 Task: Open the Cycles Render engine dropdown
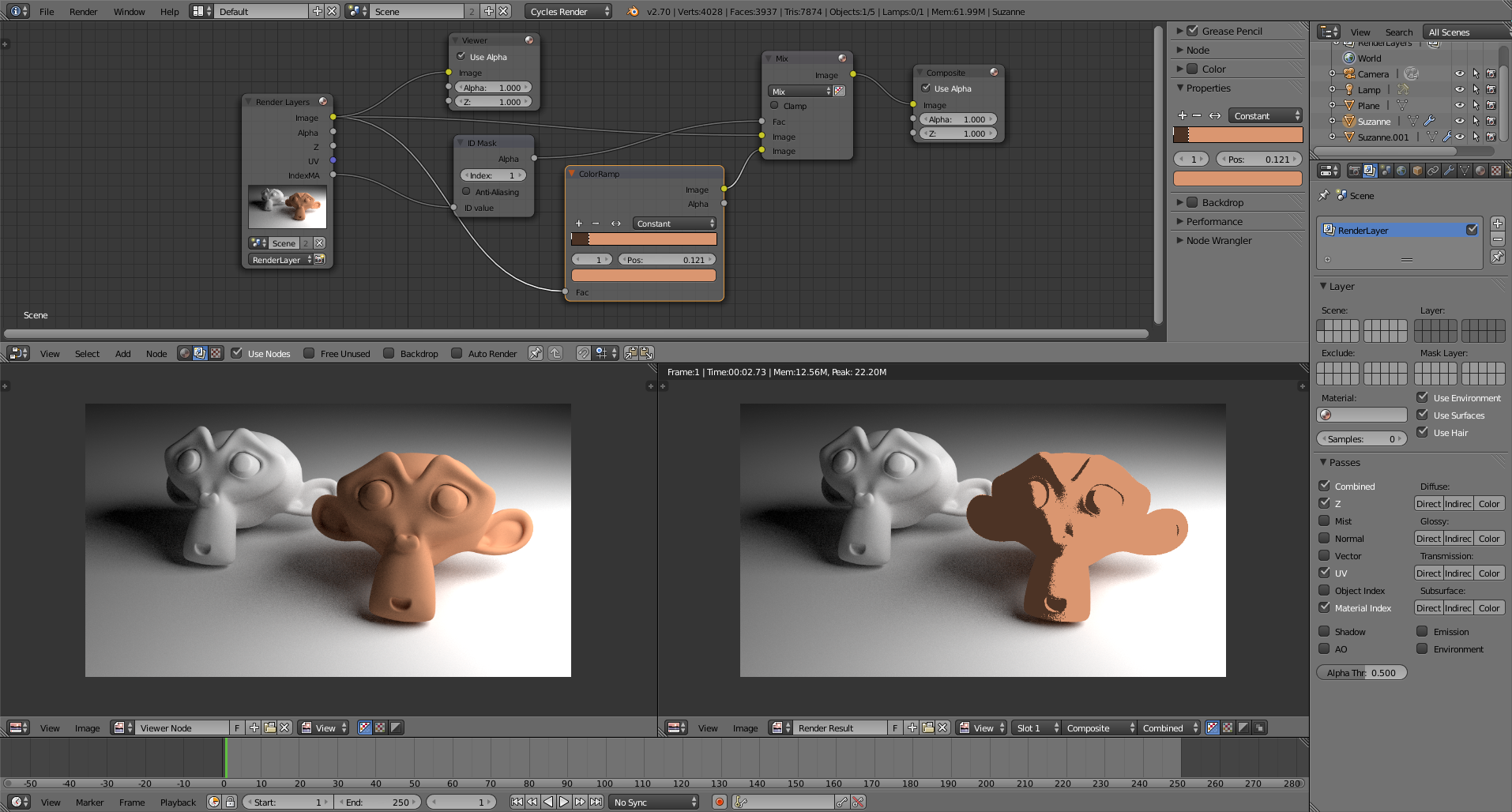pyautogui.click(x=568, y=11)
